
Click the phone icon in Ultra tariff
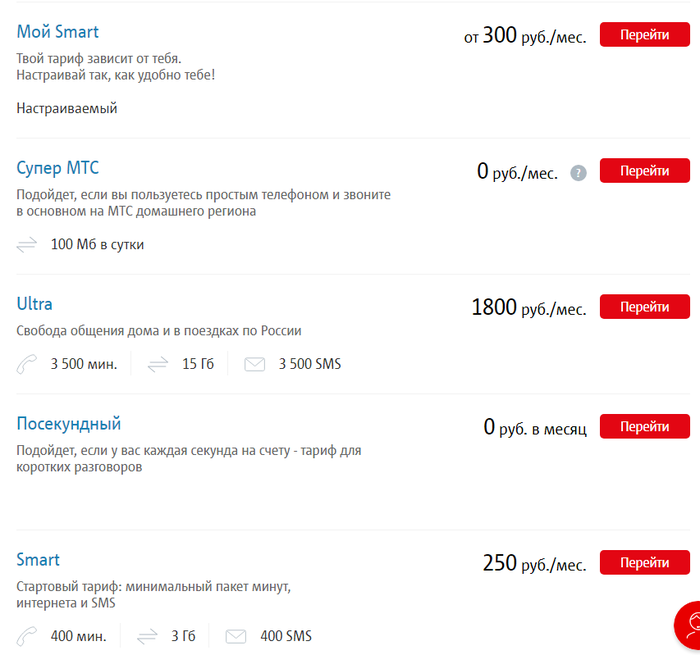(27, 364)
